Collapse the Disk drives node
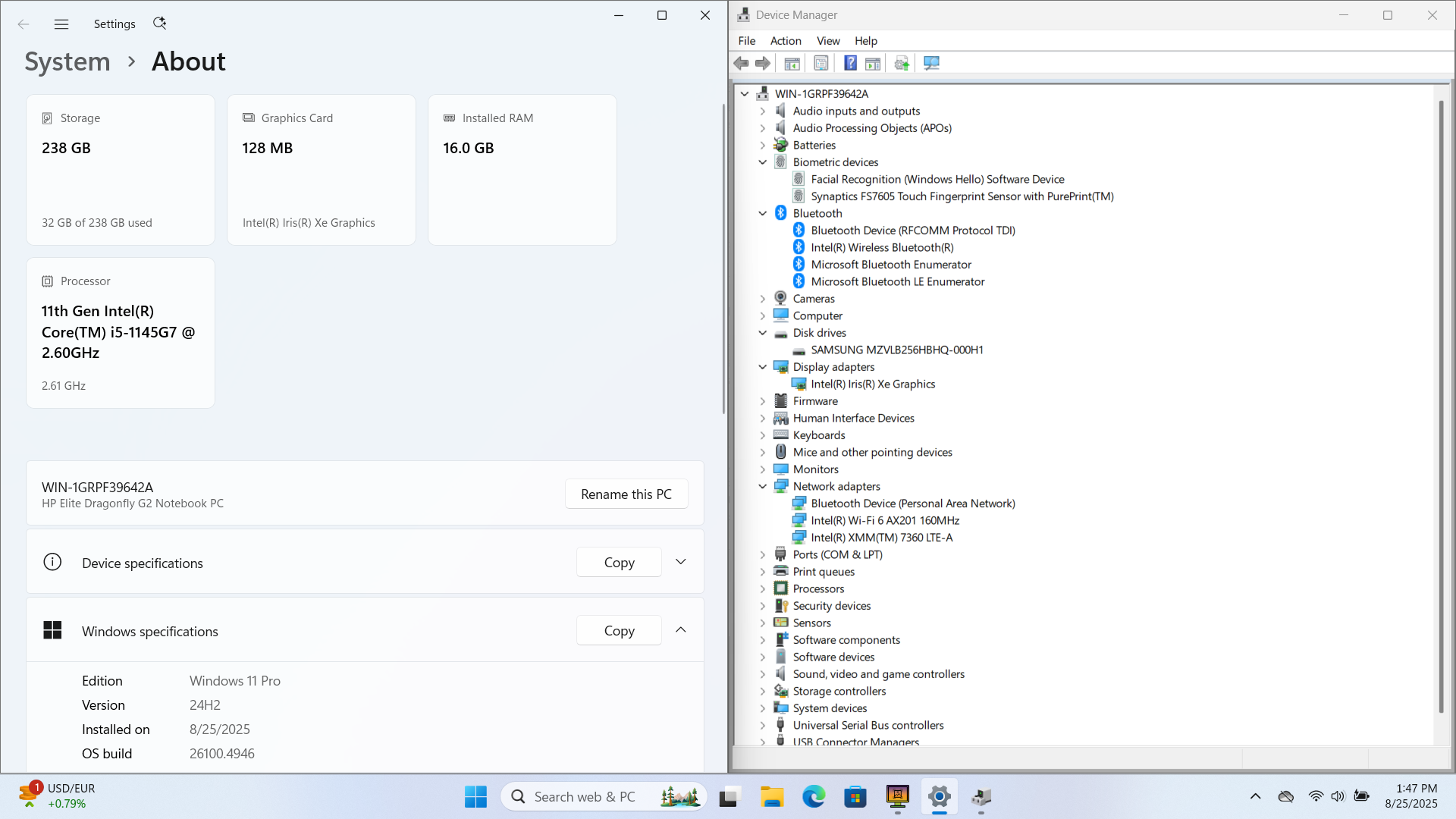1456x819 pixels. [763, 333]
